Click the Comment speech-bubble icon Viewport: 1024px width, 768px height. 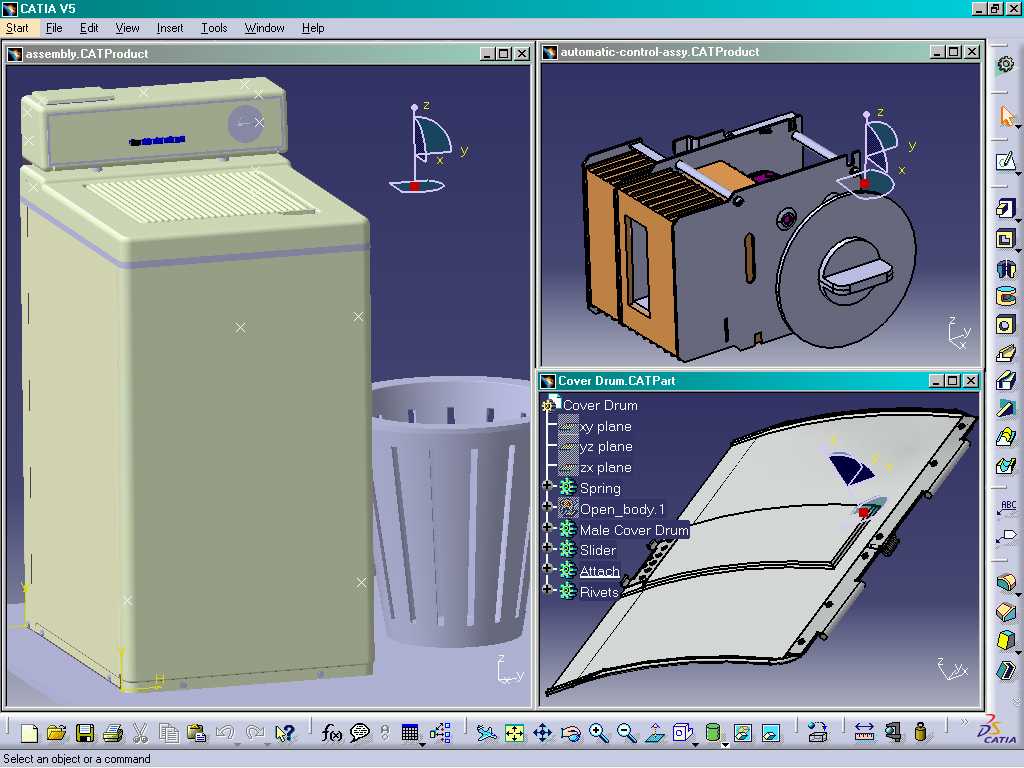pos(359,733)
